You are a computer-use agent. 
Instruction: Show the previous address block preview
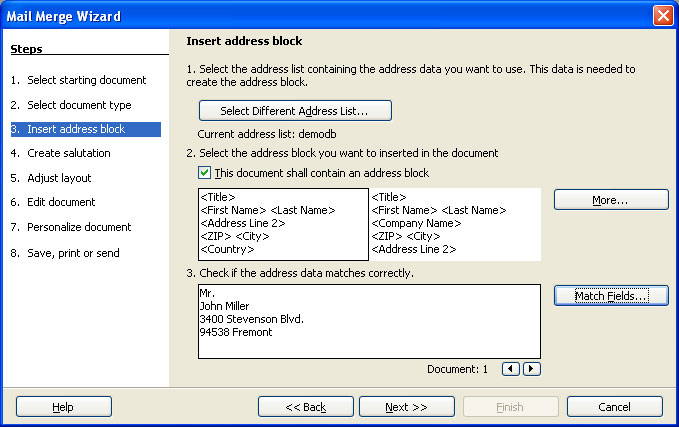tap(511, 369)
